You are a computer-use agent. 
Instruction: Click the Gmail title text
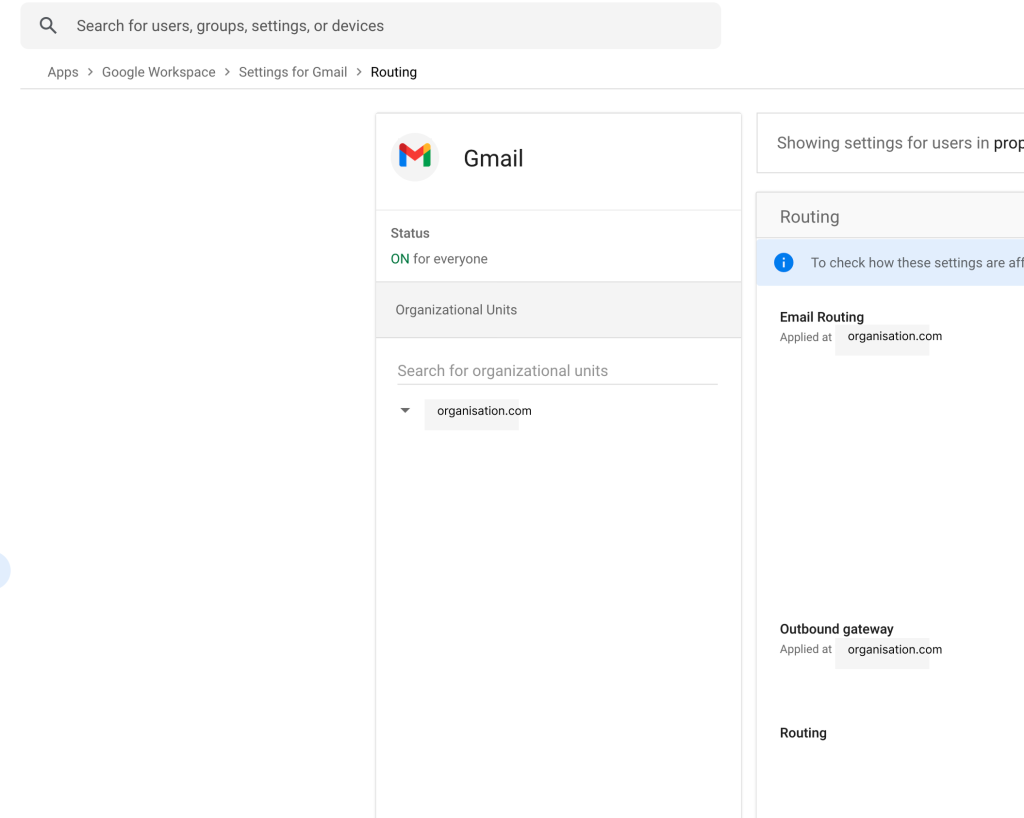click(x=493, y=158)
